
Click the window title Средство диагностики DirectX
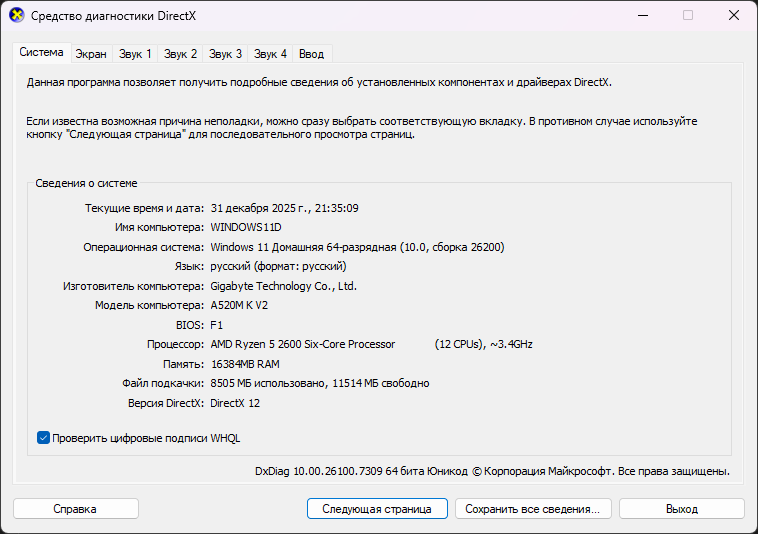(x=114, y=16)
